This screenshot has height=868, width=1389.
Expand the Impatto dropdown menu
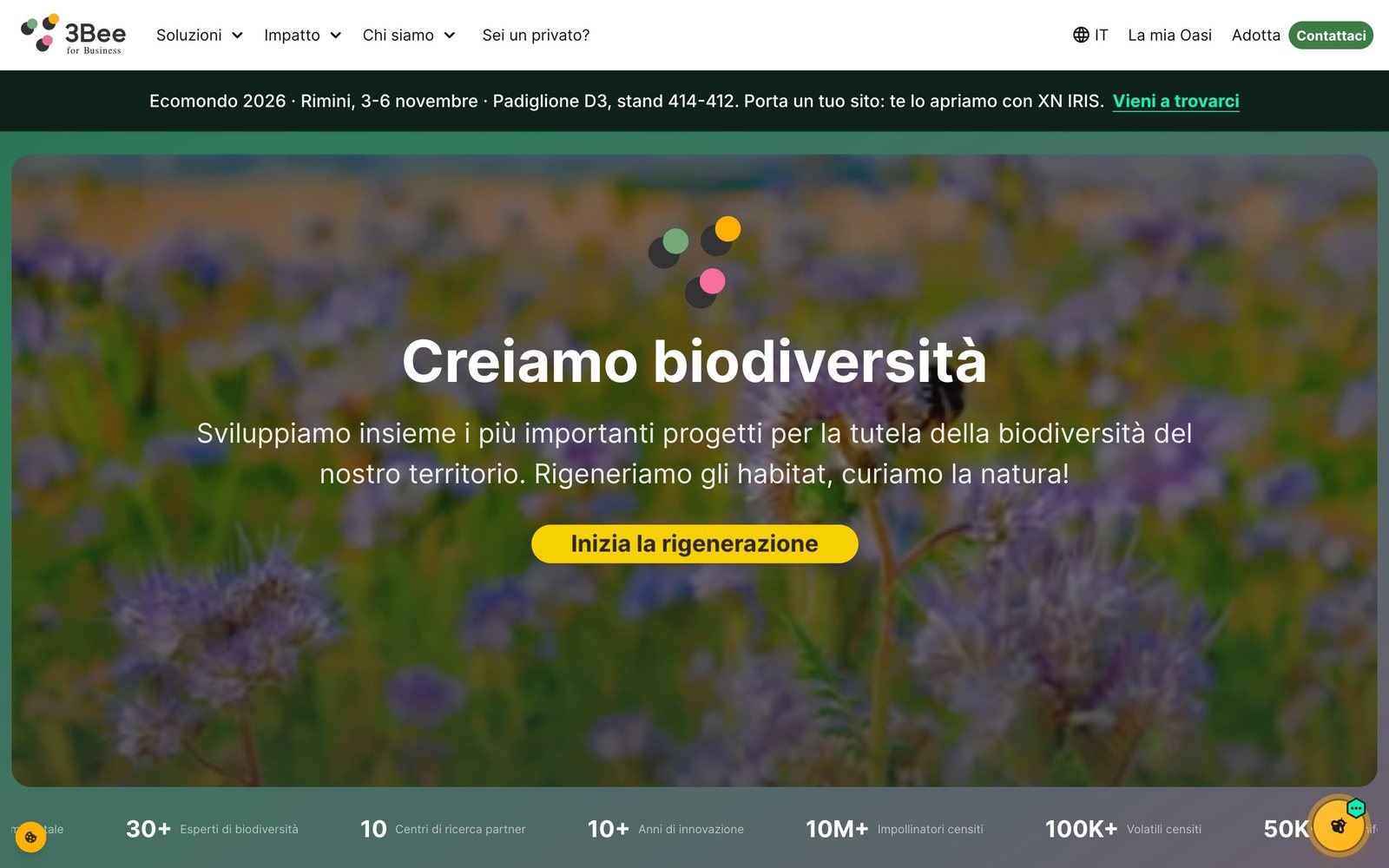pos(303,35)
